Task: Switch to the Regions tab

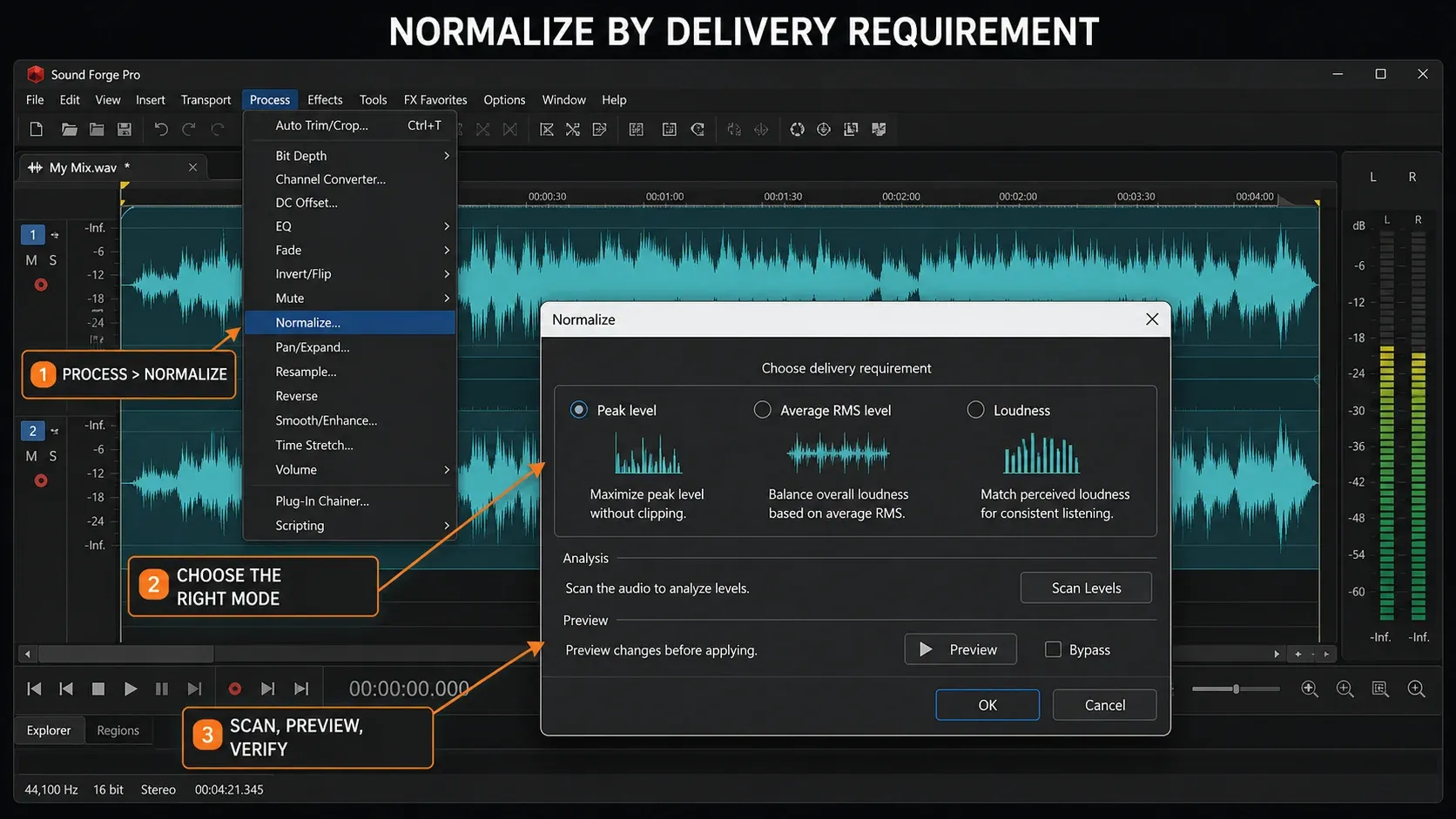Action: point(118,730)
